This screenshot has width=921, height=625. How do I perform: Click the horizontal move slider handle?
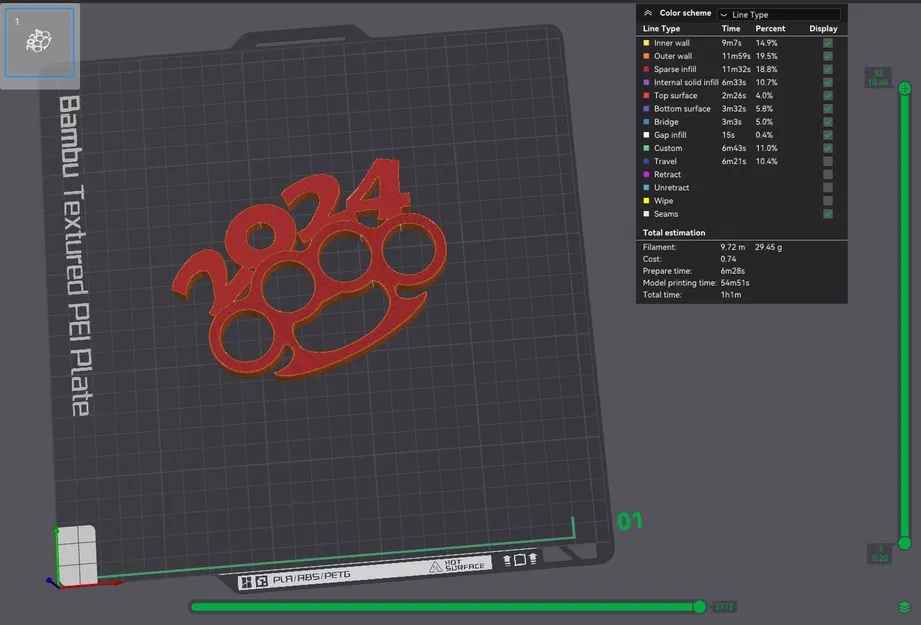[699, 607]
